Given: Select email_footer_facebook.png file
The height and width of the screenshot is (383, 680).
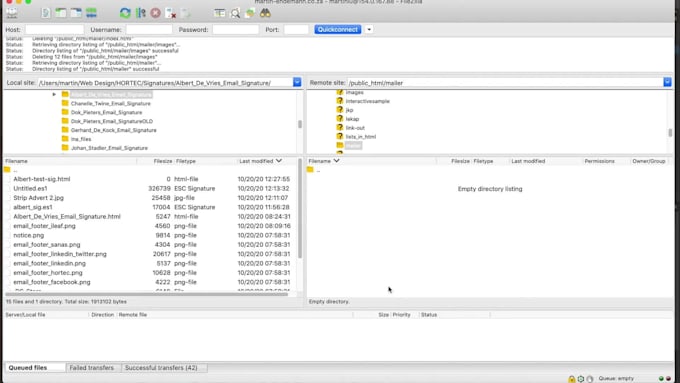Looking at the screenshot, I should coord(52,282).
